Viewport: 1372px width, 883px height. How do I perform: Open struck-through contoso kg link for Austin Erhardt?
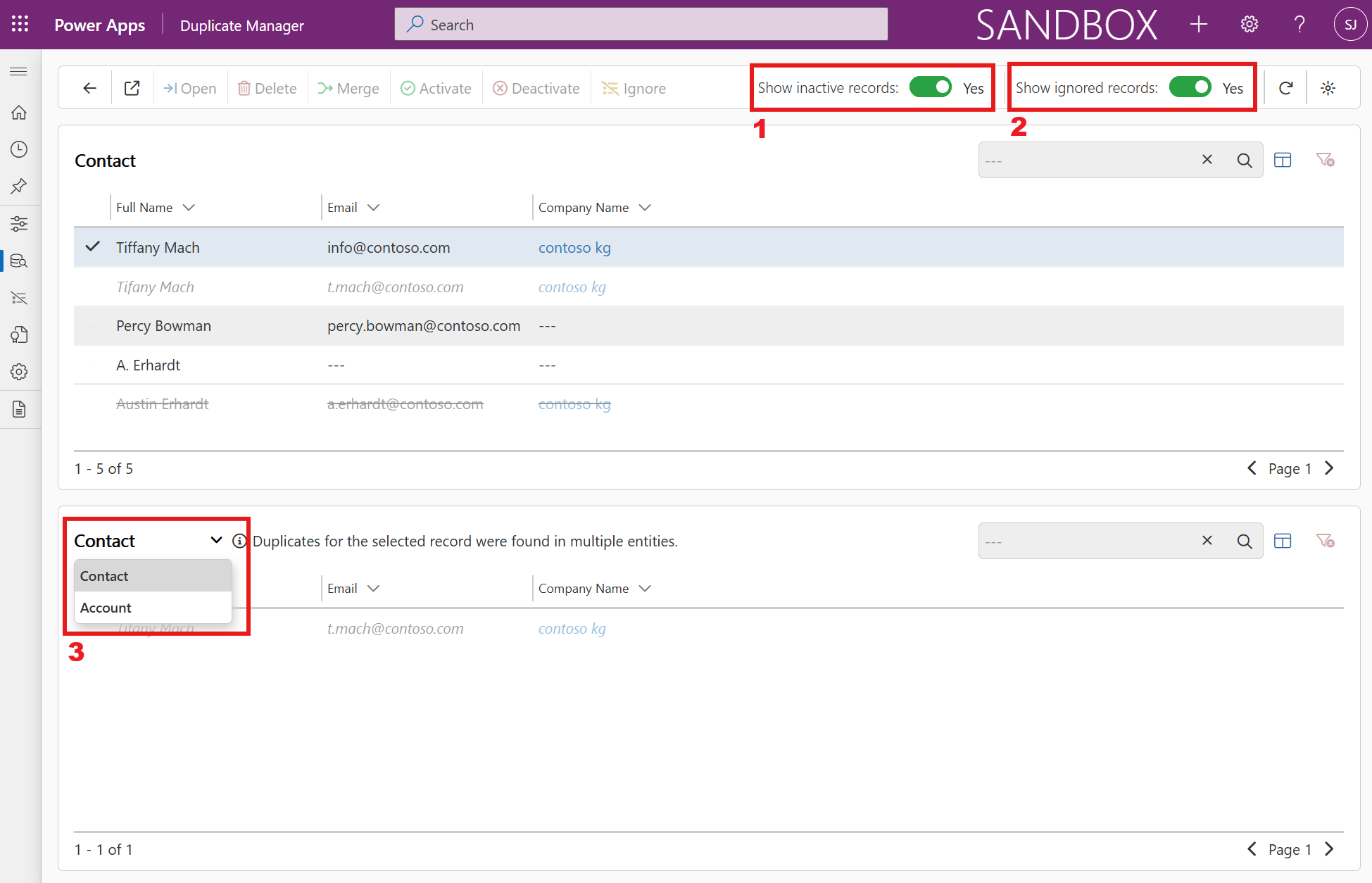[x=574, y=404]
